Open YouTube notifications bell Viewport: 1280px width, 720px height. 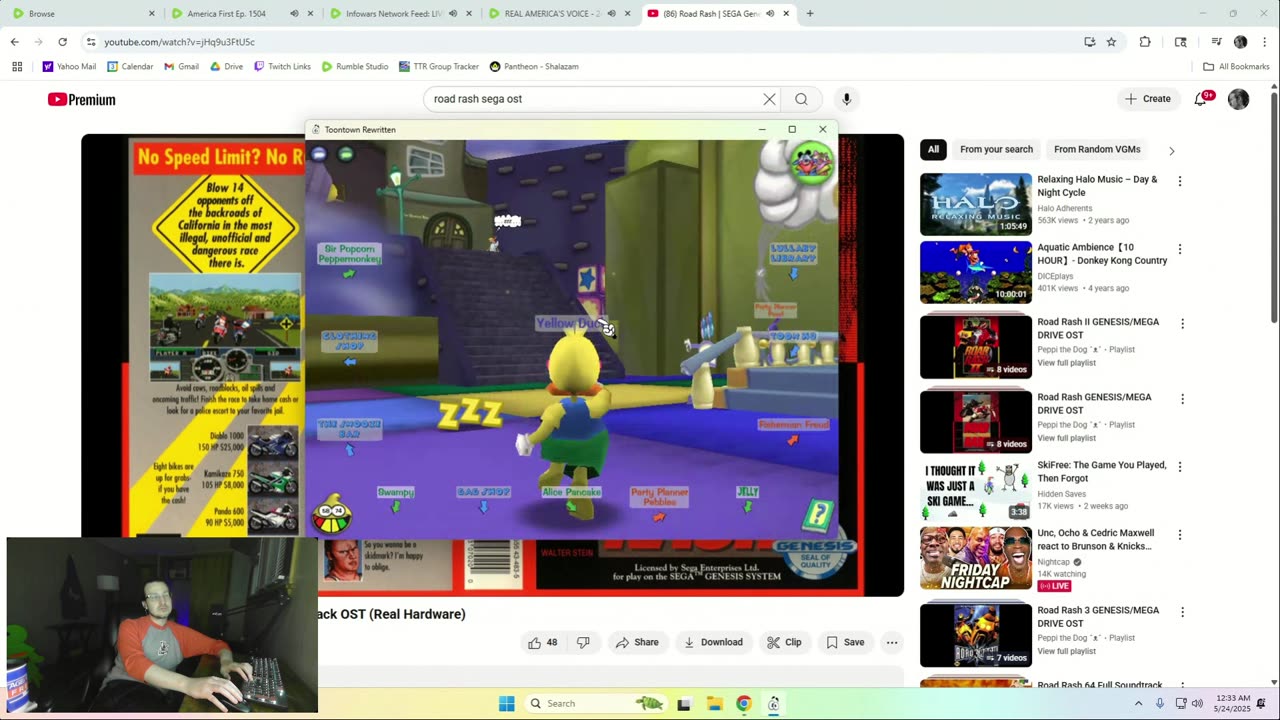(x=1202, y=98)
